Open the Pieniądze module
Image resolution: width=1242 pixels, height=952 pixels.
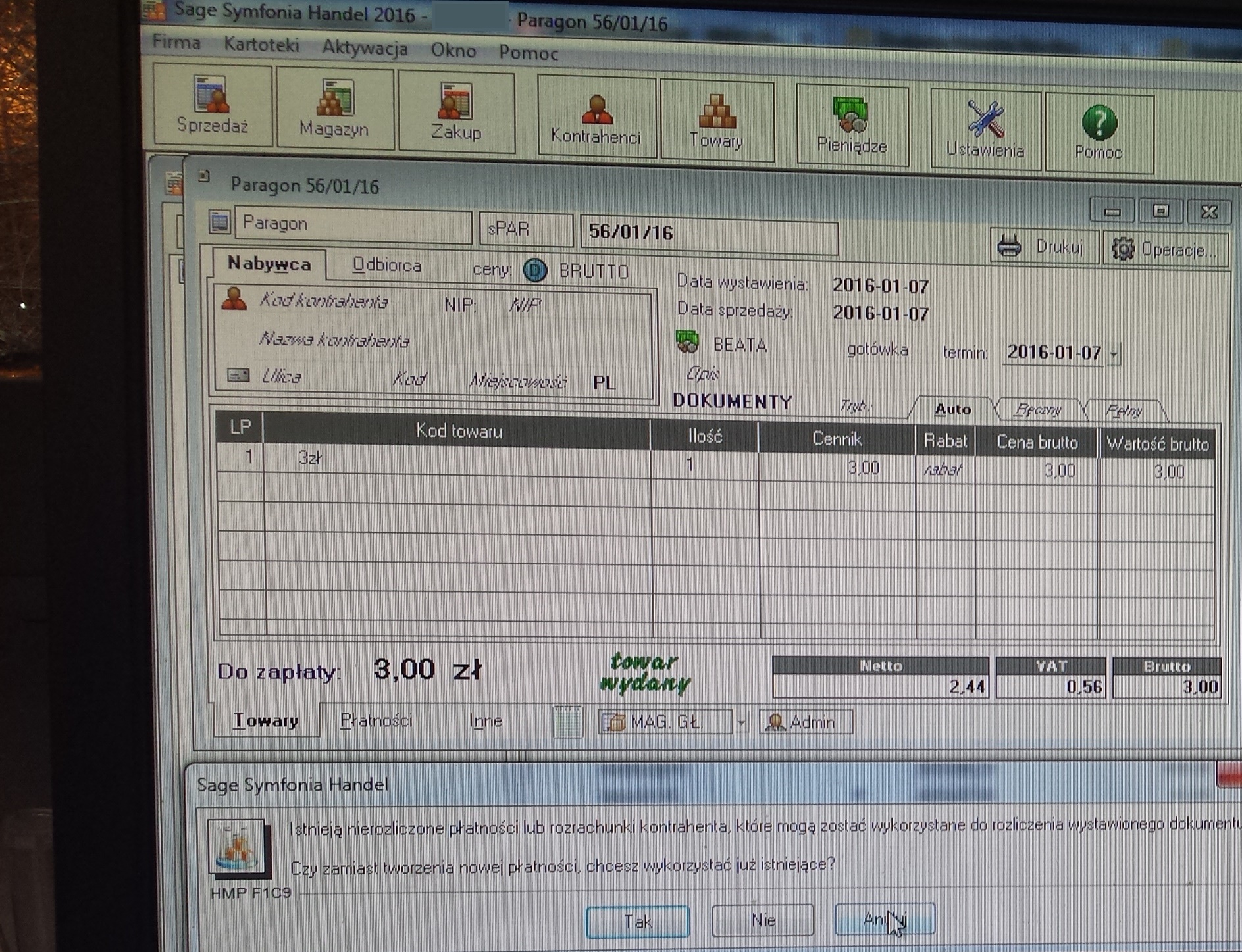coord(852,125)
